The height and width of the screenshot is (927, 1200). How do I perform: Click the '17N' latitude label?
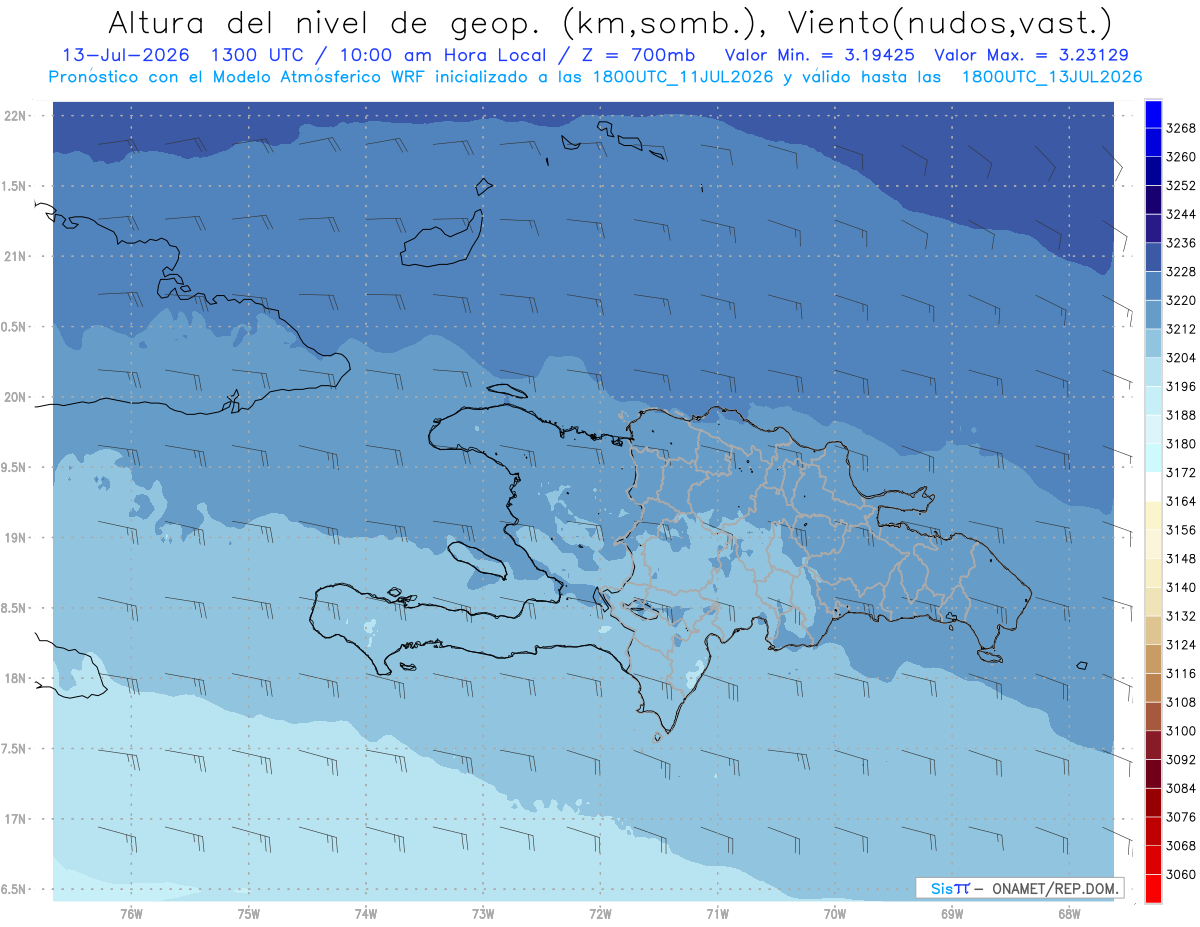(15, 819)
